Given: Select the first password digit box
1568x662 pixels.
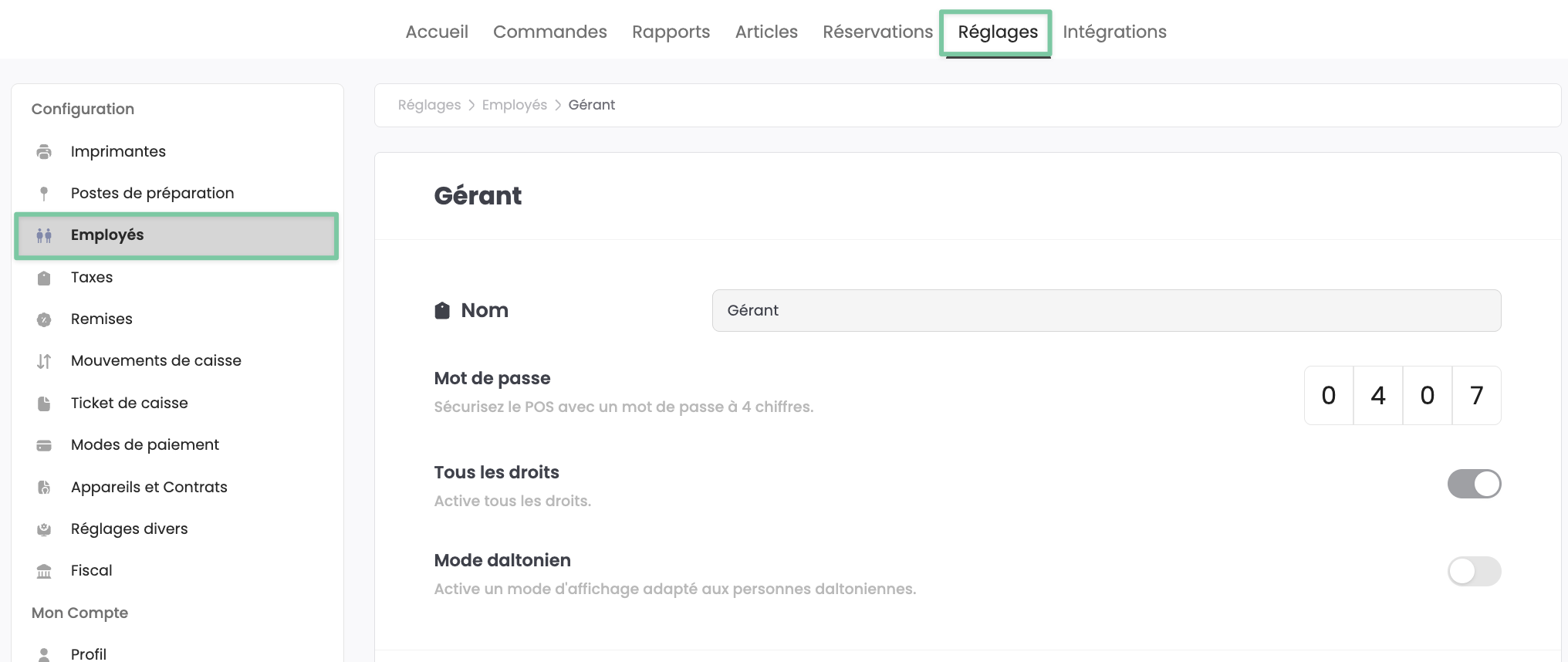Looking at the screenshot, I should click(1328, 396).
